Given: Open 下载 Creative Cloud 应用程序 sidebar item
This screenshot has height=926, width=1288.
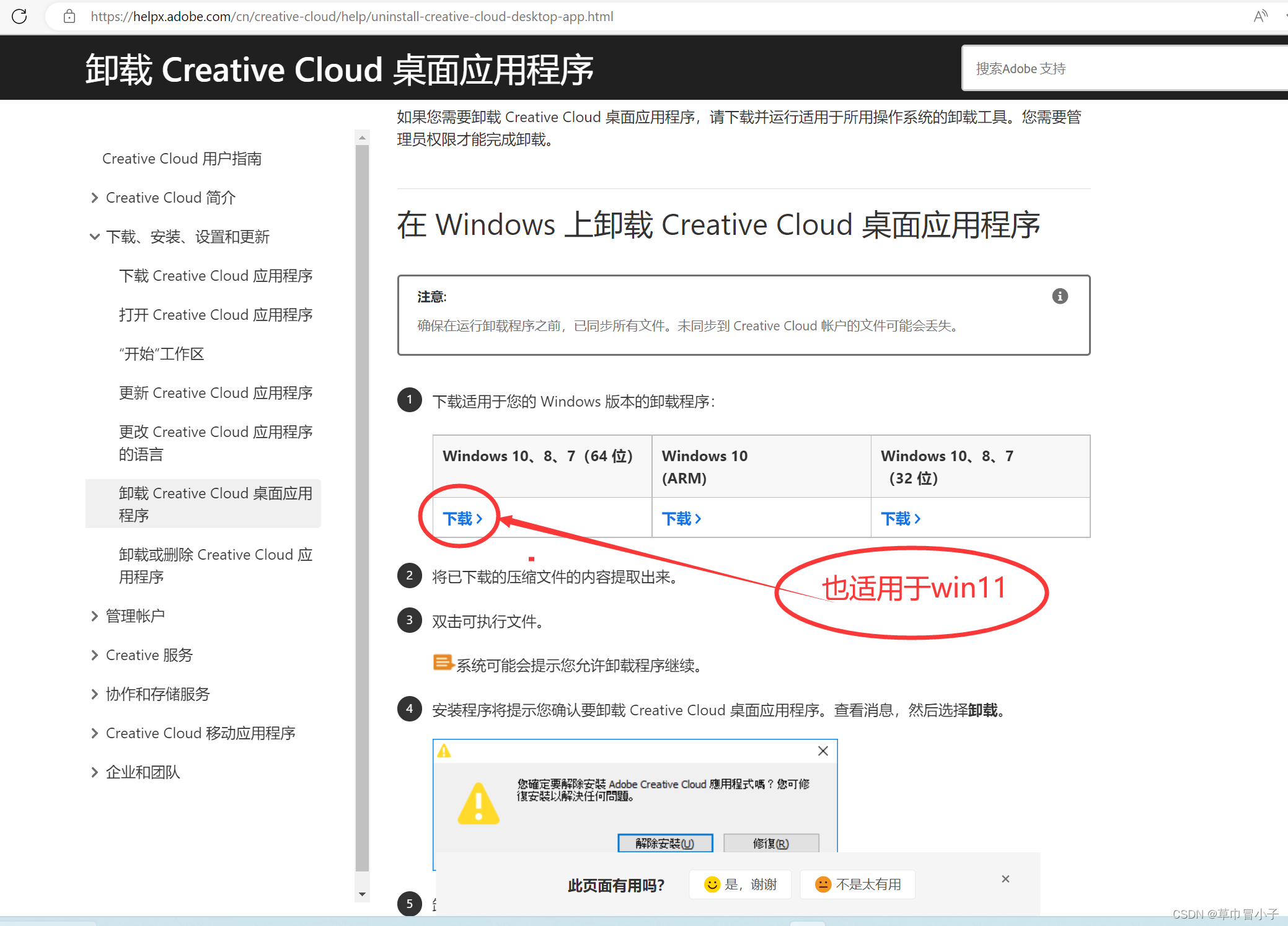Looking at the screenshot, I should coord(216,276).
